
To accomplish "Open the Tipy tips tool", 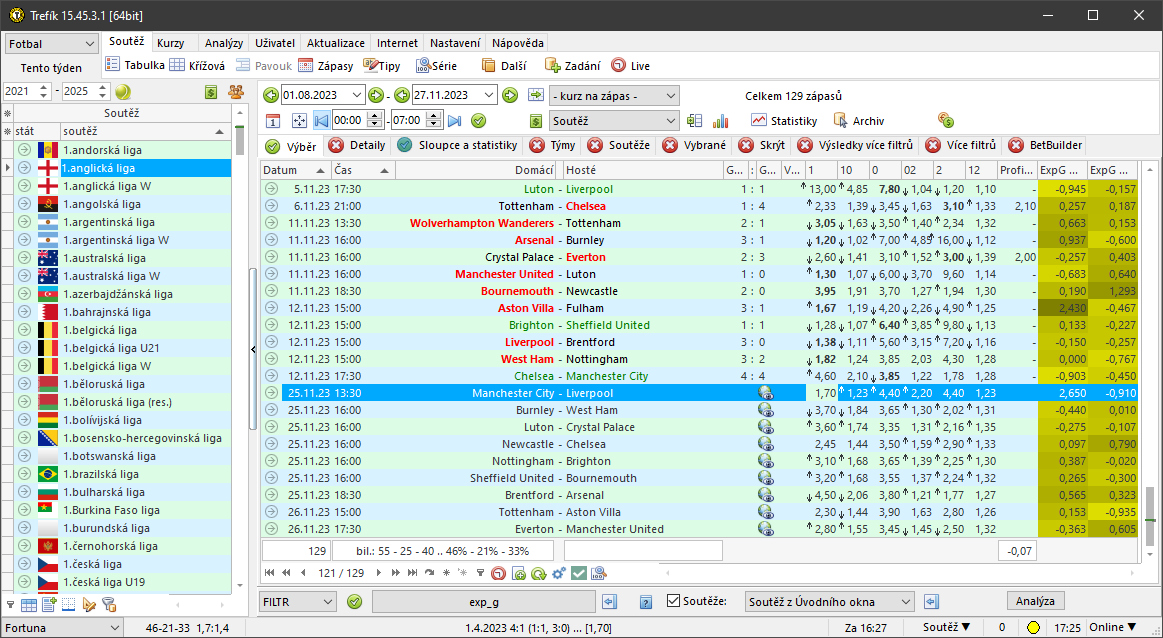I will (381, 65).
